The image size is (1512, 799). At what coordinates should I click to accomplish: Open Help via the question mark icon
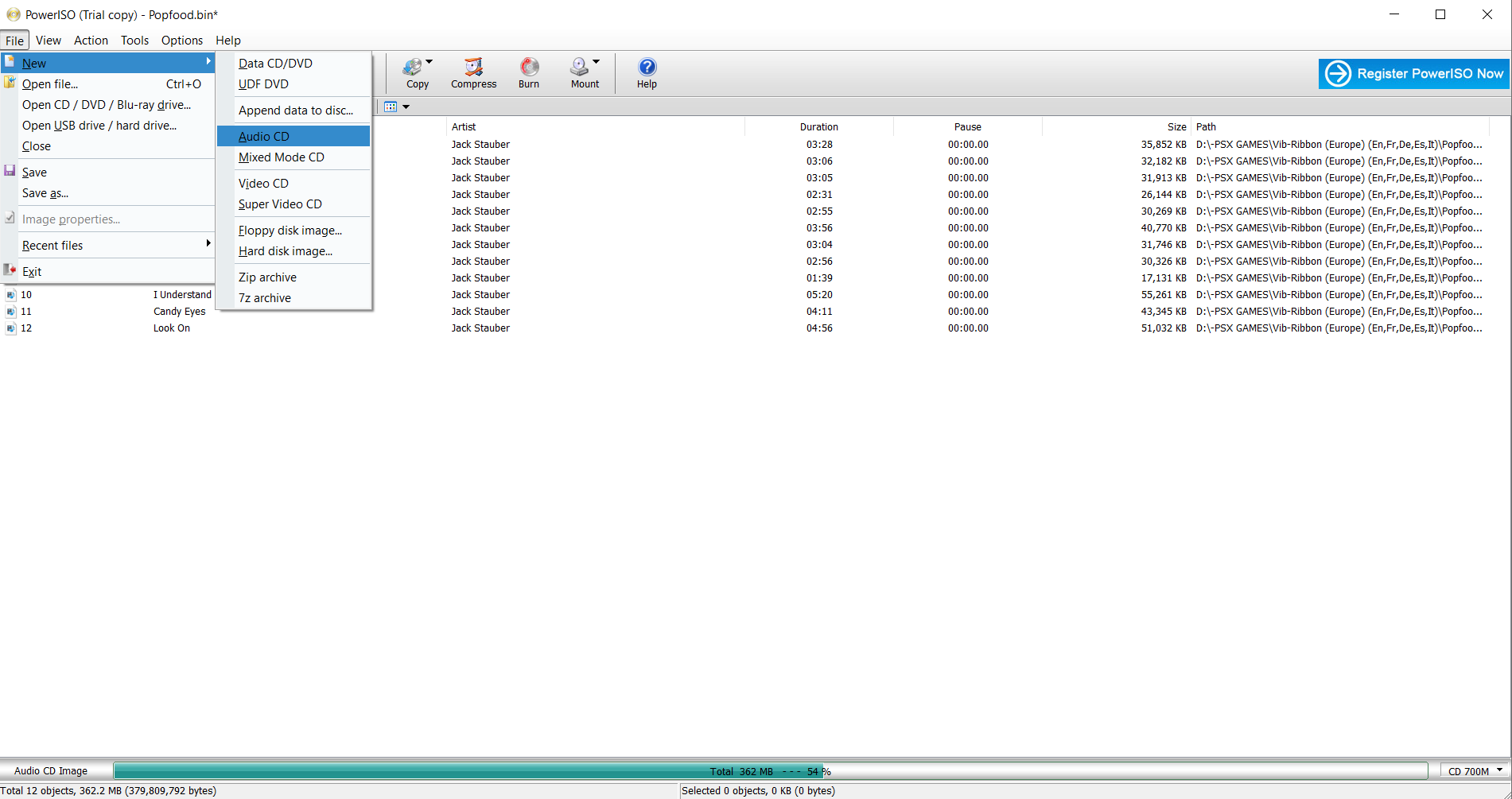pos(647,67)
